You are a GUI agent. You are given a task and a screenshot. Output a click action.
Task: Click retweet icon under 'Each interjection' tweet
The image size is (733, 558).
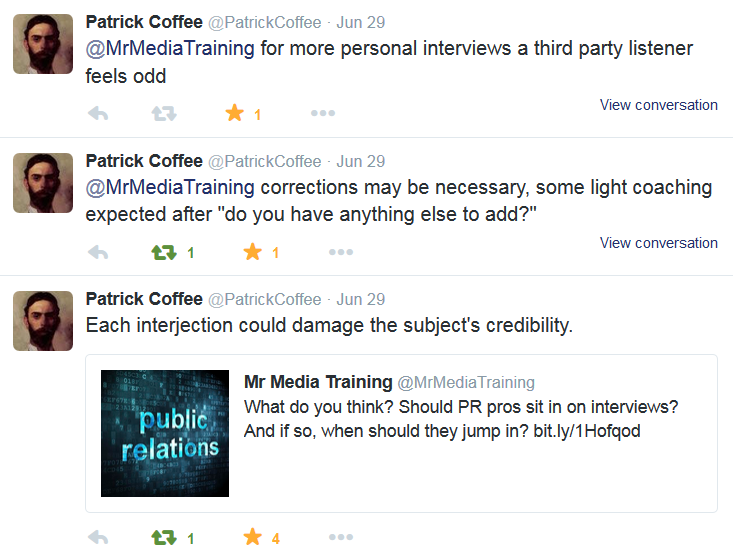click(164, 537)
